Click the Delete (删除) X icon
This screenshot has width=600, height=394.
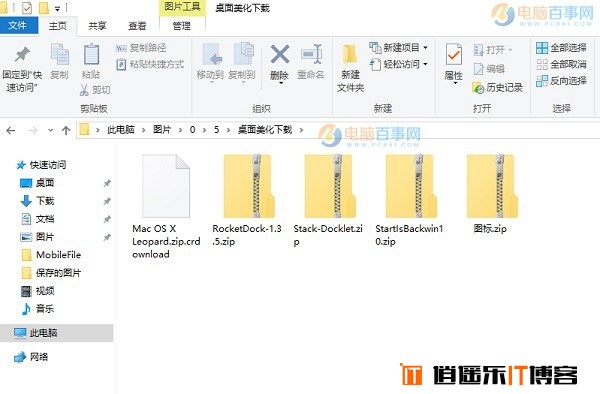280,54
